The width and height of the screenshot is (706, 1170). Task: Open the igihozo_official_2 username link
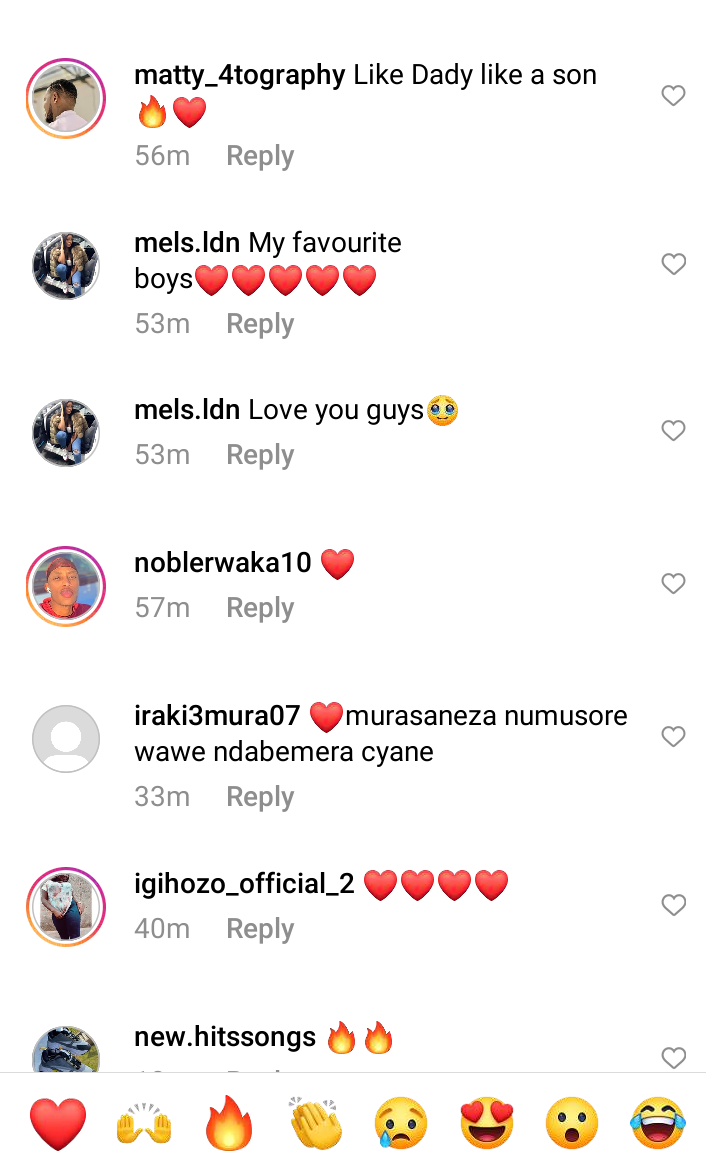coord(244,884)
